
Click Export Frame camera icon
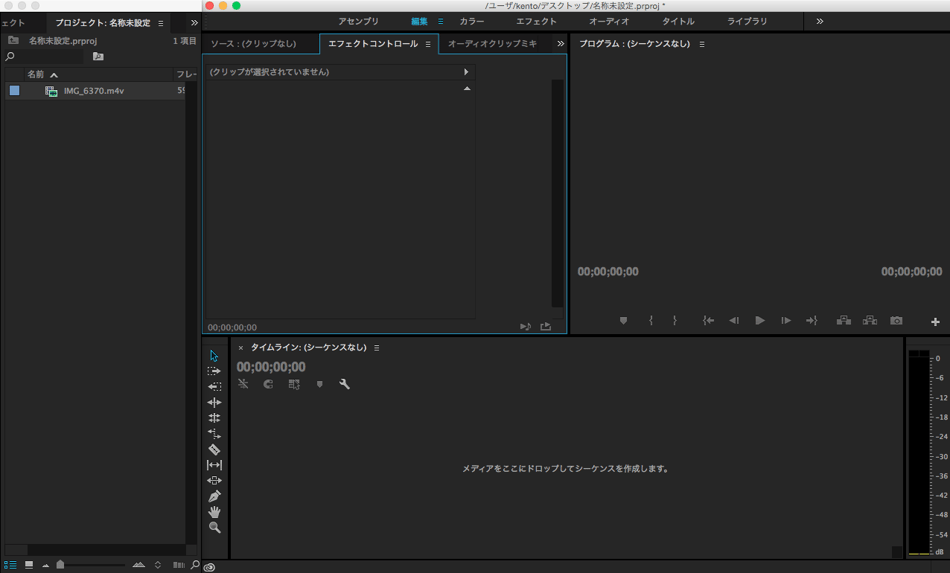click(896, 321)
